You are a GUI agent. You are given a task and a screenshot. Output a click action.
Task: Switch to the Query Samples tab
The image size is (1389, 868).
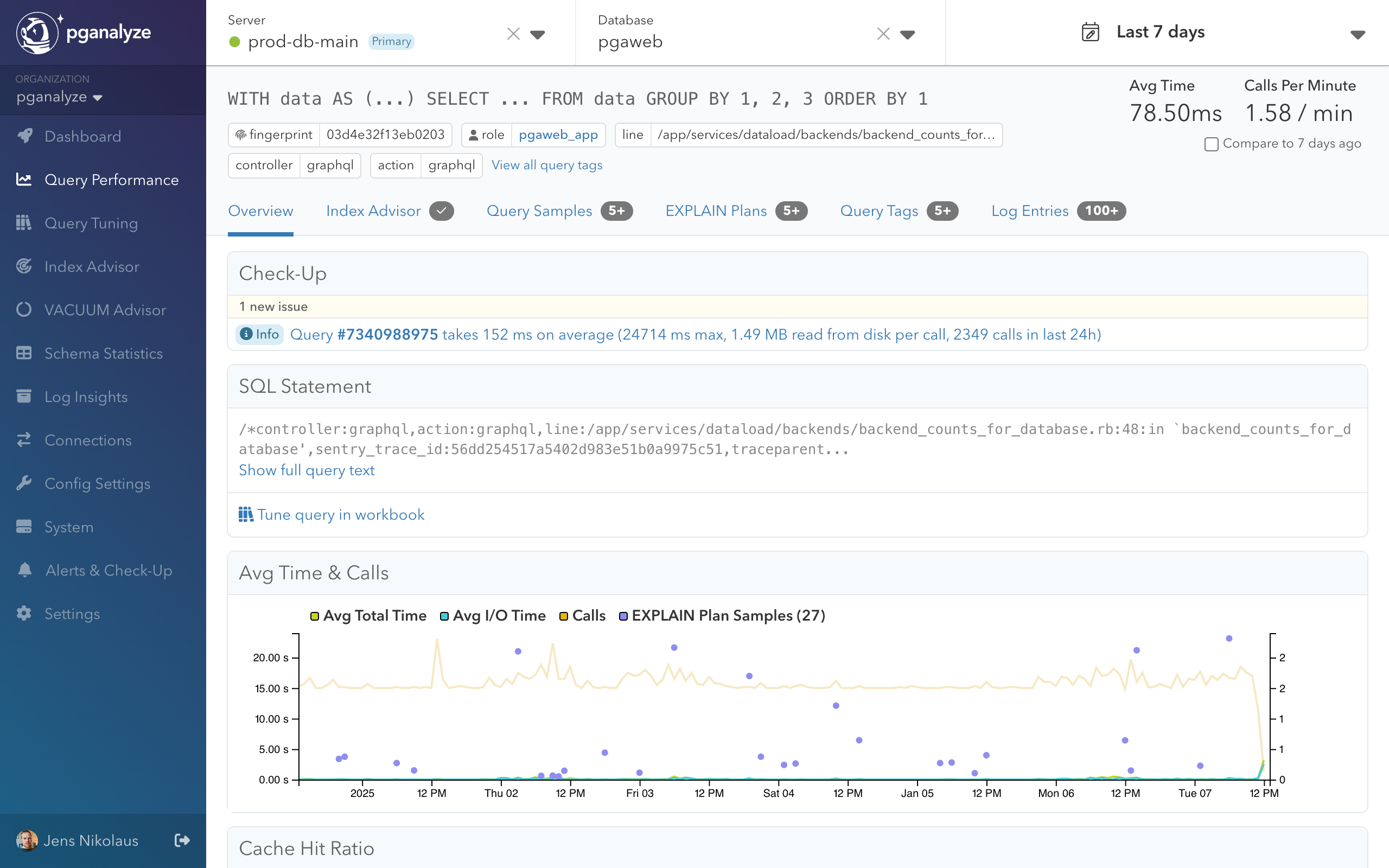point(539,210)
